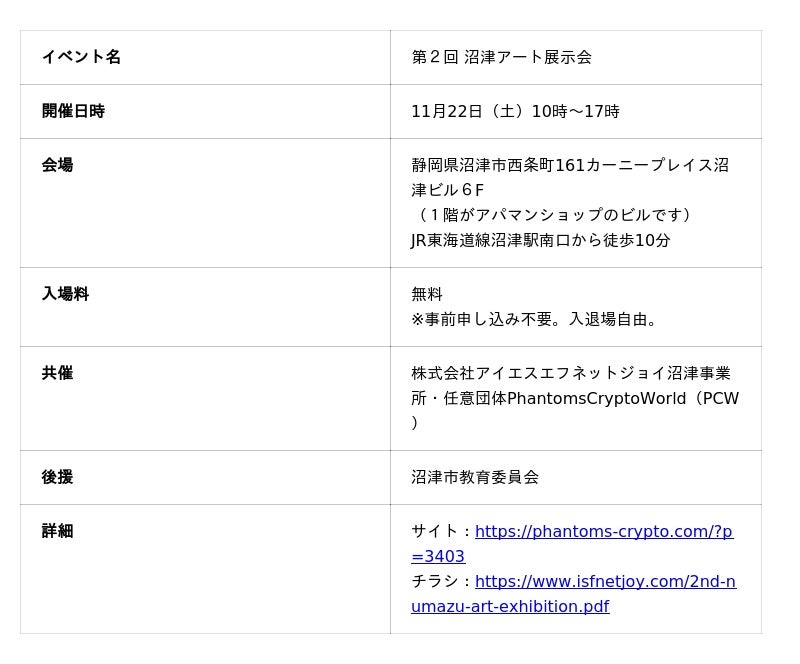Click the 第２回 沼津アート展示会 event title
The width and height of the screenshot is (800, 664).
(501, 57)
